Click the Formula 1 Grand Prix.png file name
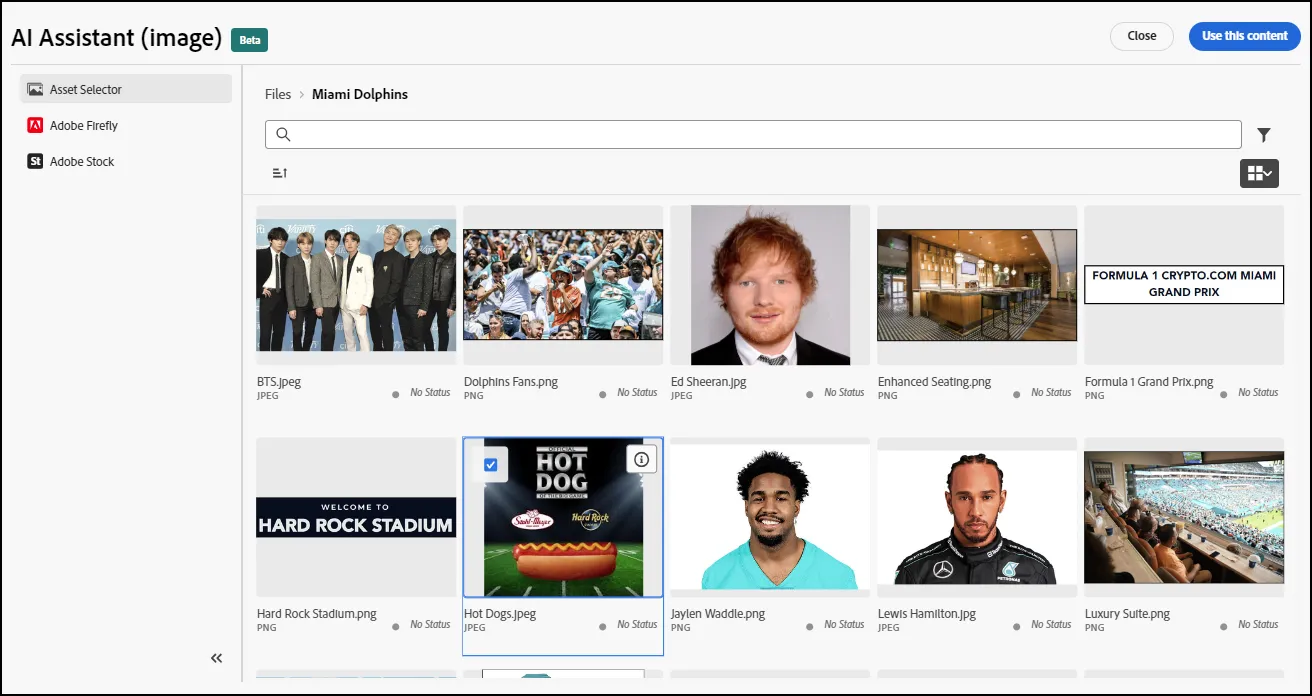Image resolution: width=1312 pixels, height=696 pixels. point(1149,382)
